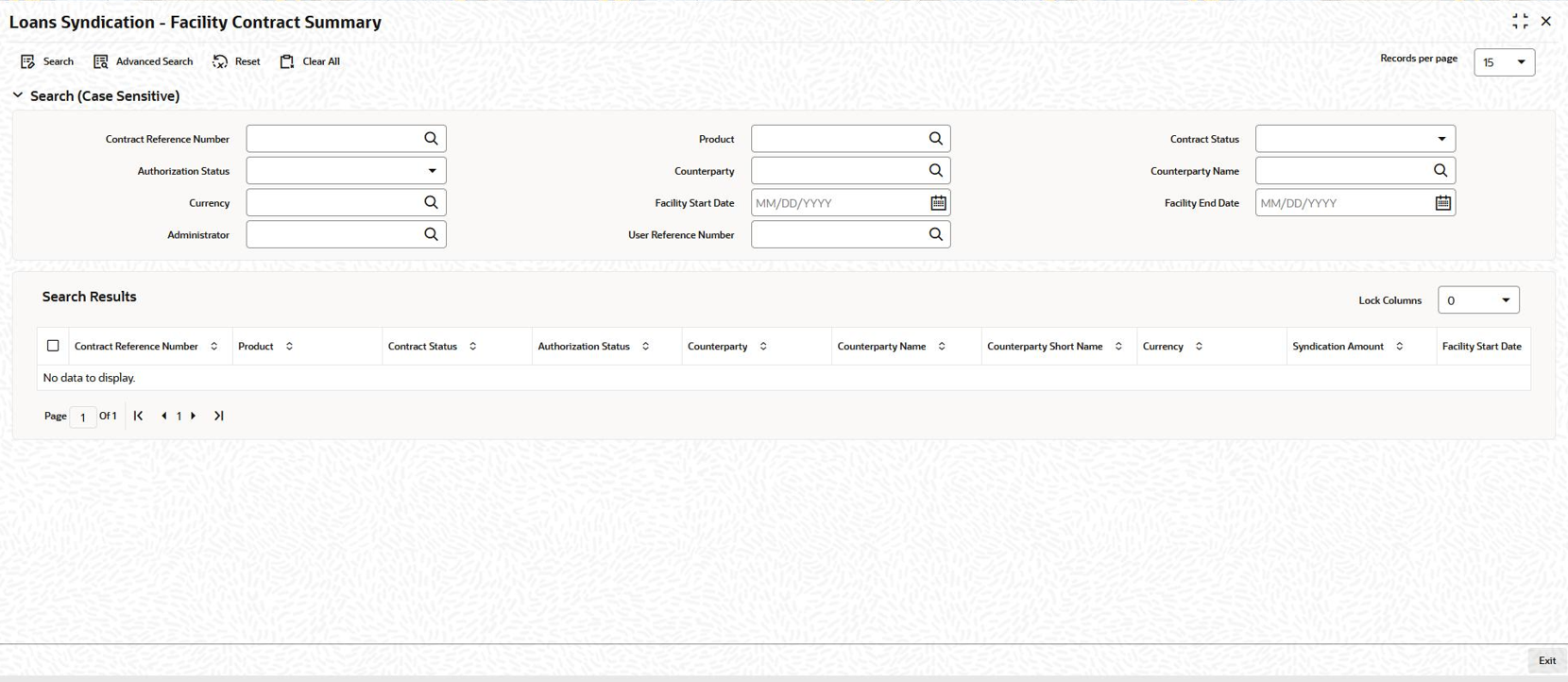Screen dimensions: 1568x682
Task: Click the Facility Start Date column header
Action: tap(1481, 347)
